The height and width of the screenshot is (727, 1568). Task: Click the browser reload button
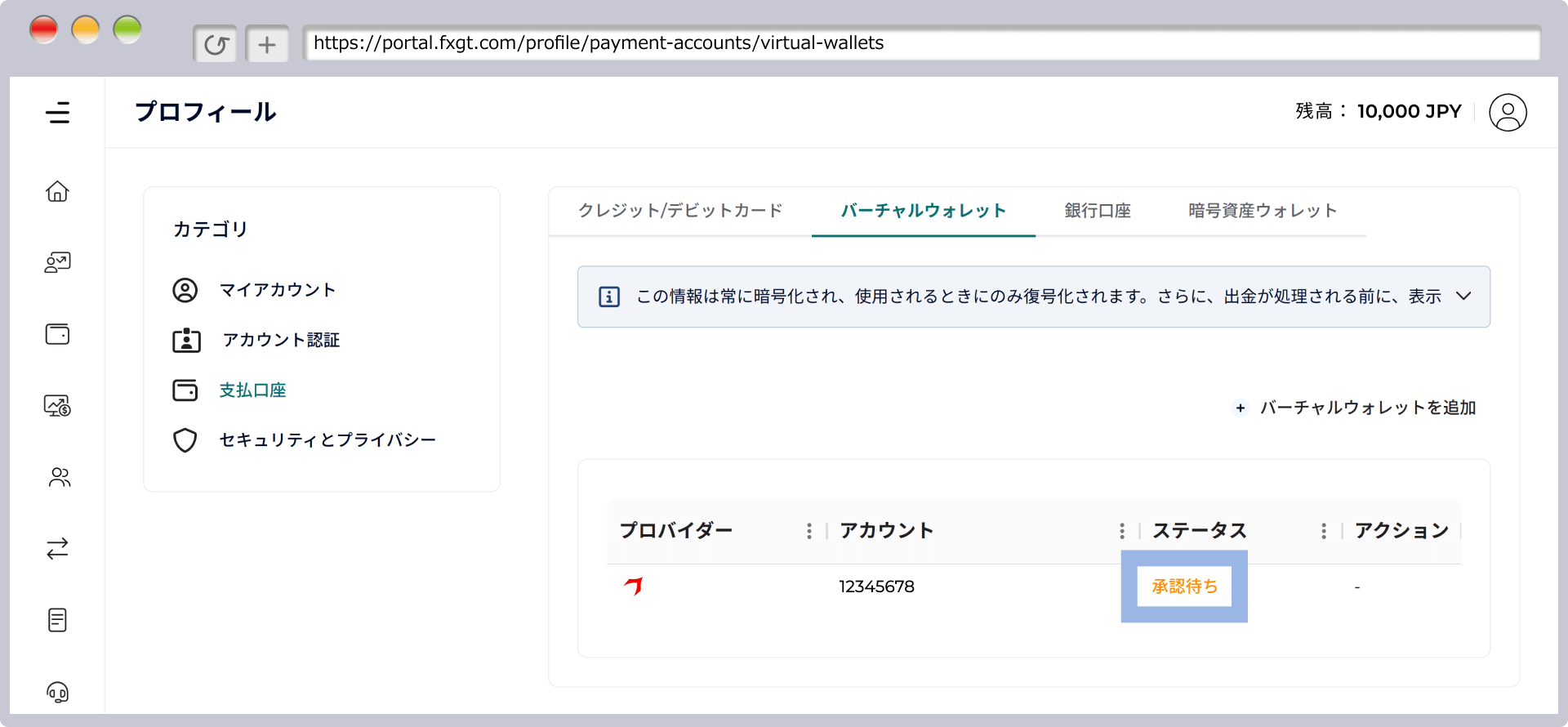(x=216, y=44)
